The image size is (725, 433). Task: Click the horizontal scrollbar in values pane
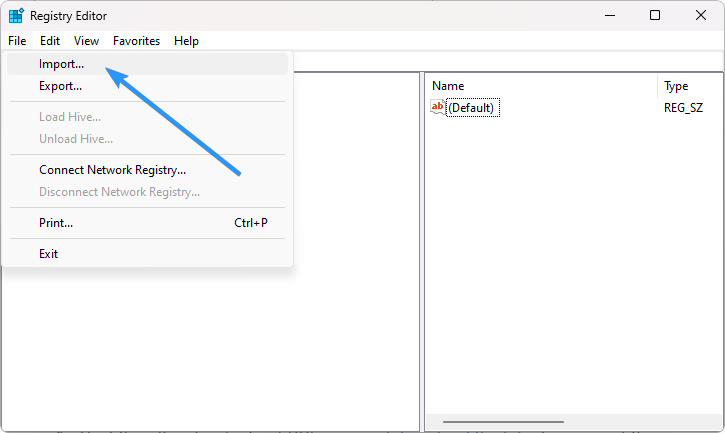coord(503,422)
